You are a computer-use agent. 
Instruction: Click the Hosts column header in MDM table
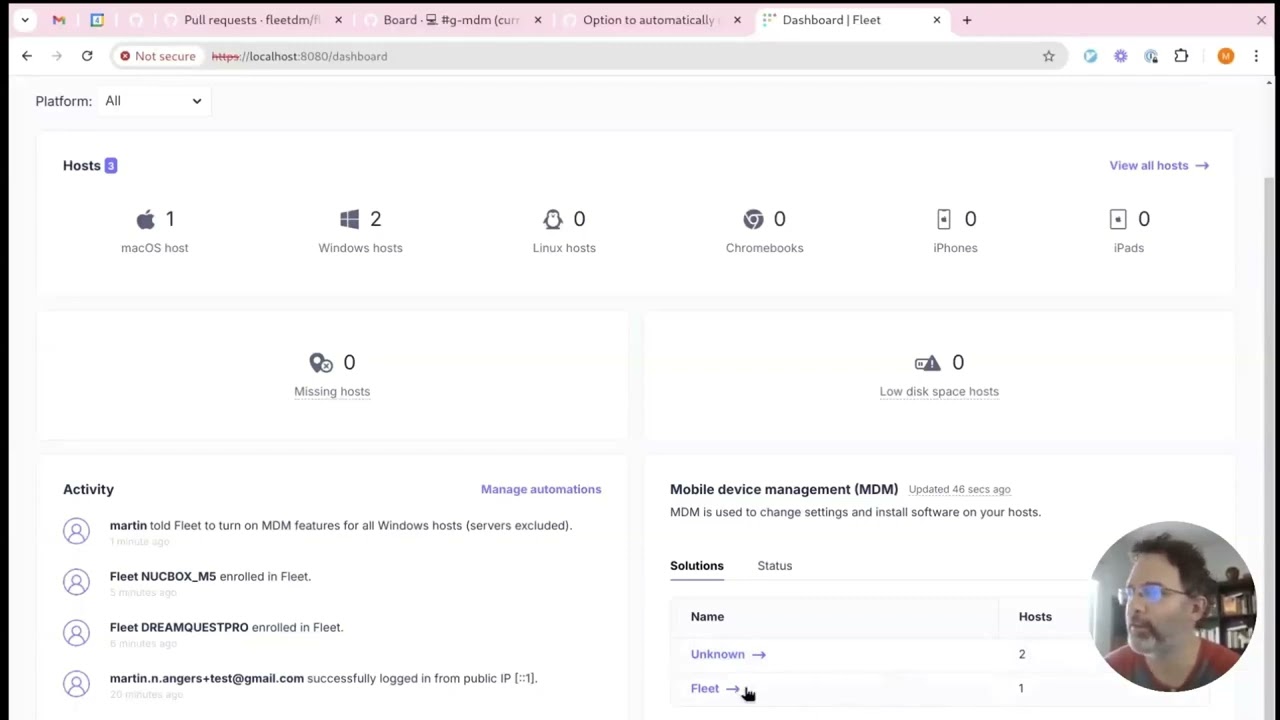(x=1035, y=617)
